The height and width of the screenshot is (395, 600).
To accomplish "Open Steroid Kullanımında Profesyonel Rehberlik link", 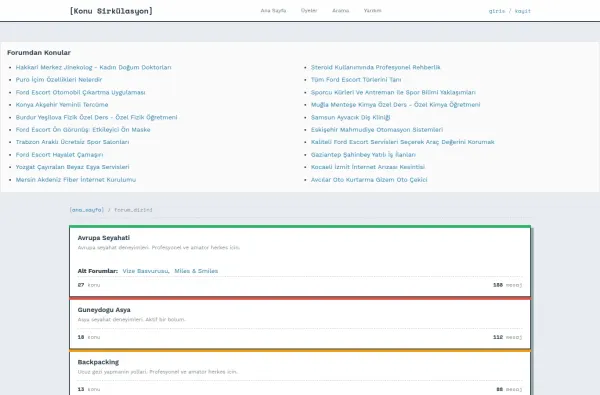I will 376,67.
